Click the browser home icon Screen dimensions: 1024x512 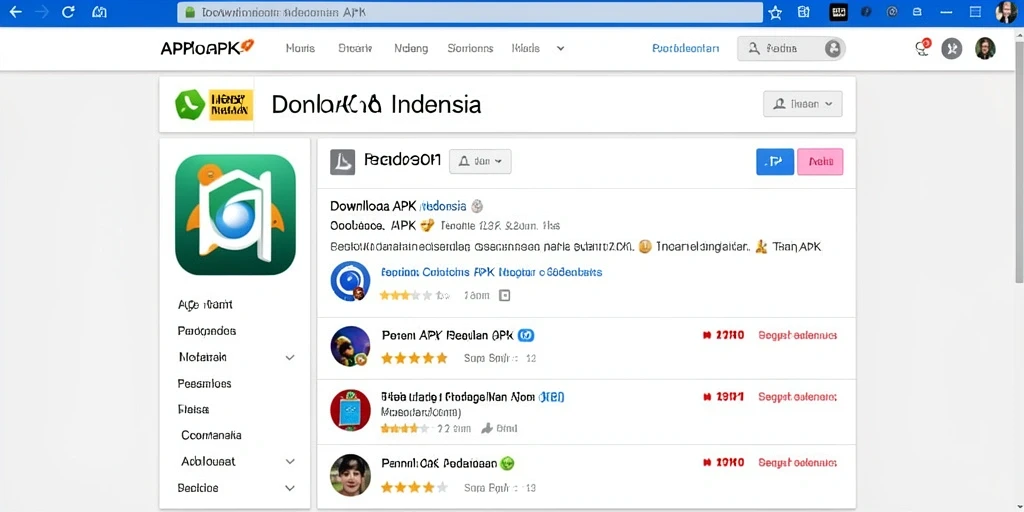click(x=99, y=12)
